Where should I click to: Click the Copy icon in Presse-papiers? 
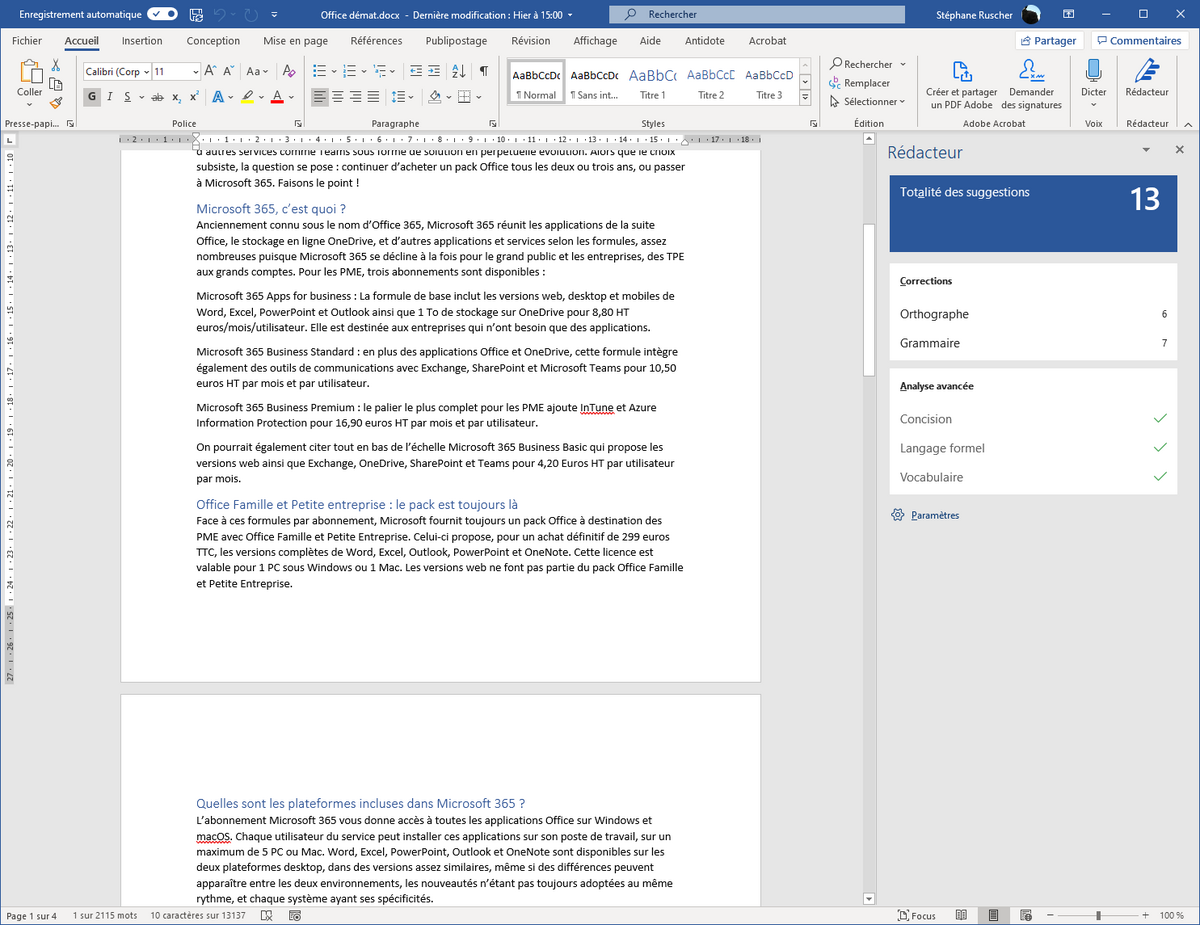(x=56, y=83)
